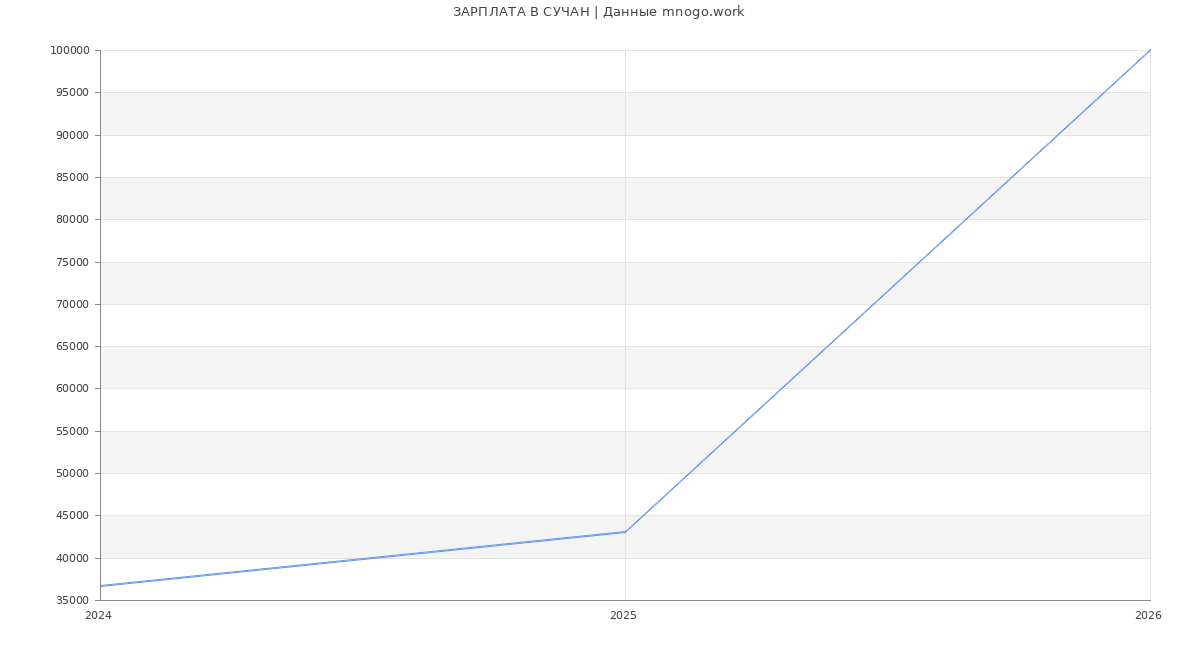Viewport: 1200px width, 650px height.
Task: Click the 65000 y-axis label
Action: pos(72,347)
